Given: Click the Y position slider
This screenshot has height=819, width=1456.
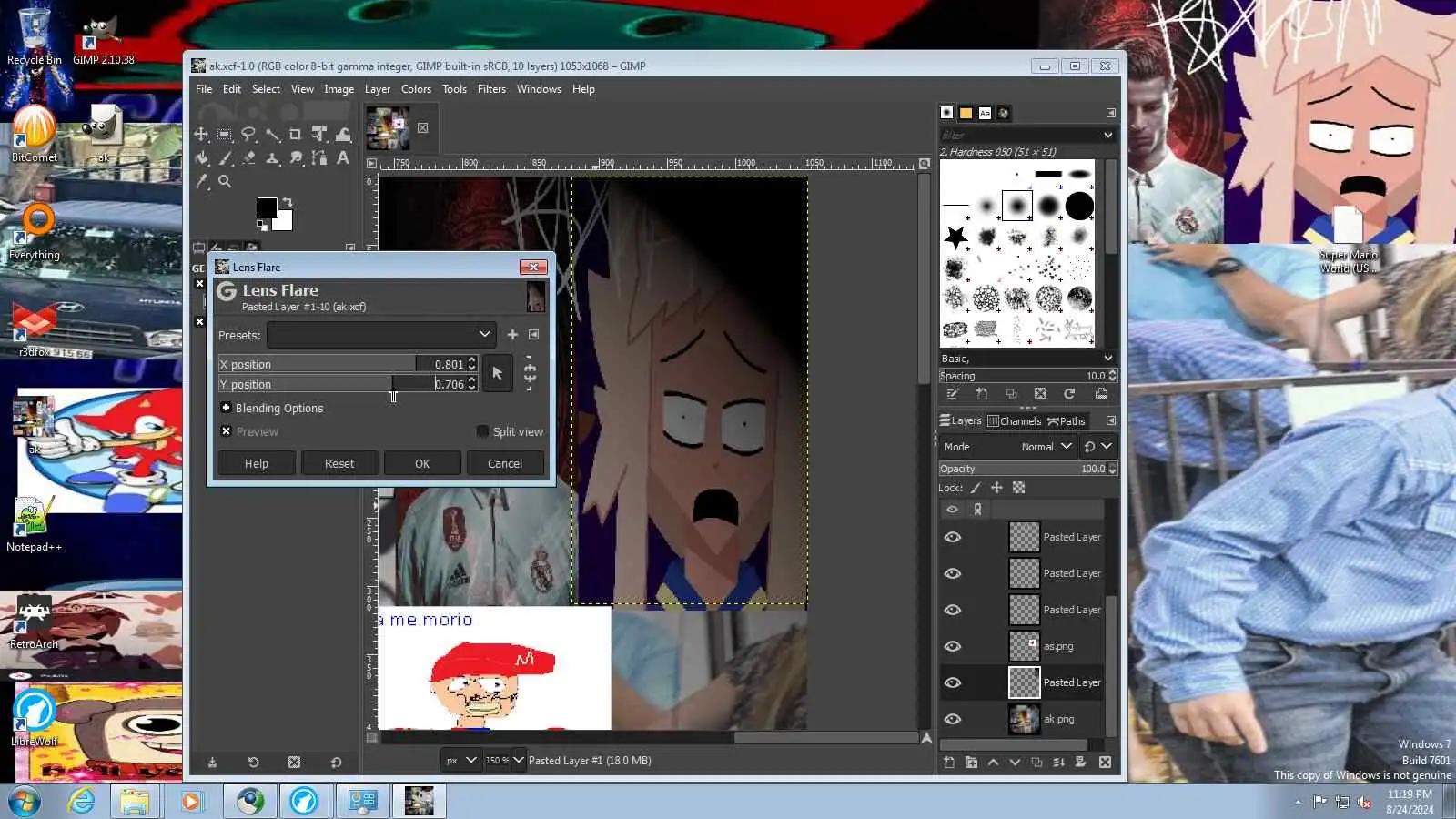Looking at the screenshot, I should pyautogui.click(x=348, y=384).
